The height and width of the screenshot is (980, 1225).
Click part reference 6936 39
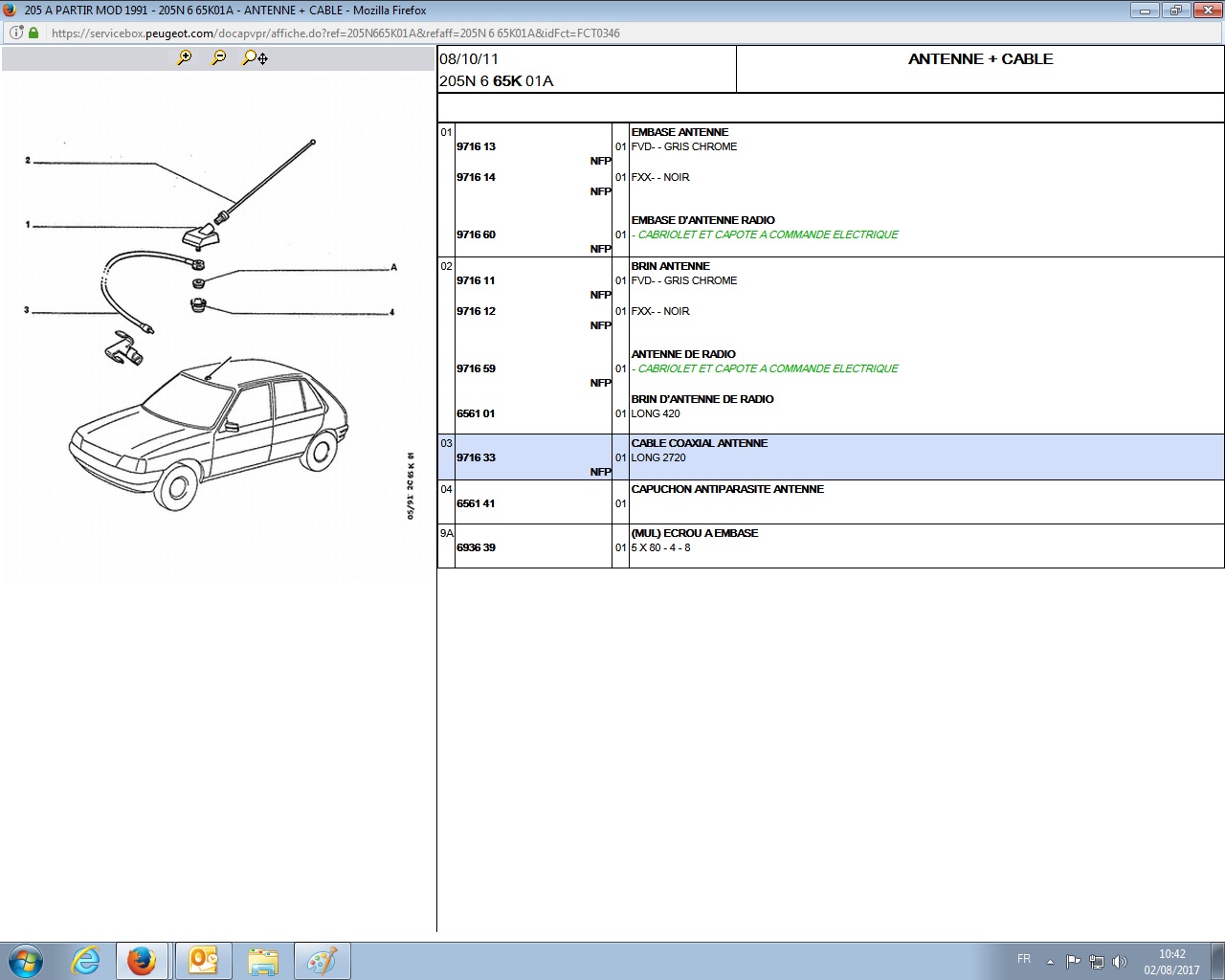[476, 547]
